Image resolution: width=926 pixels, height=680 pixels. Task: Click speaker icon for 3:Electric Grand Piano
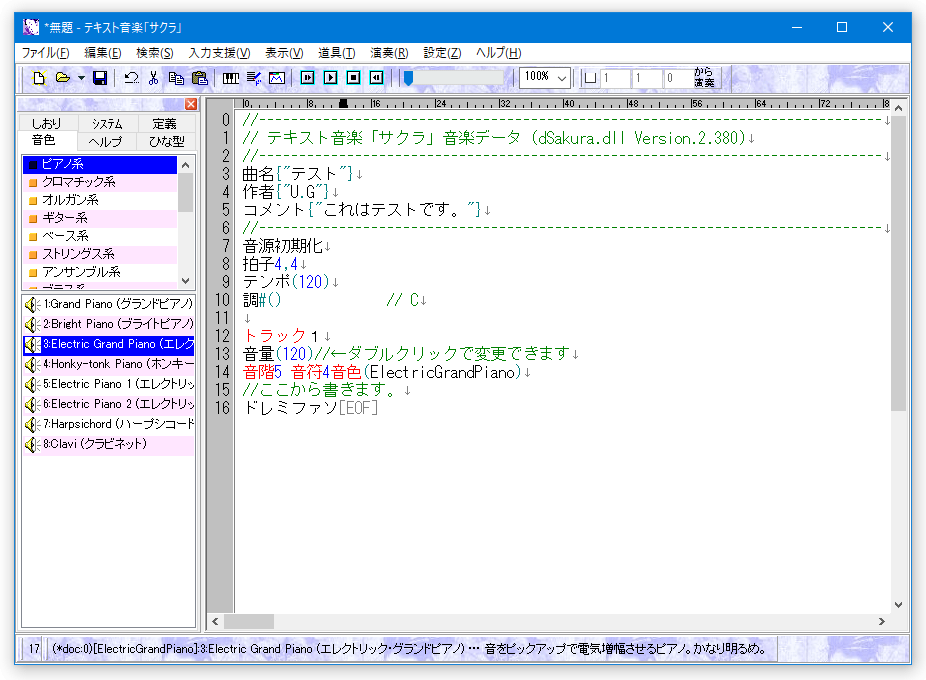[32, 344]
